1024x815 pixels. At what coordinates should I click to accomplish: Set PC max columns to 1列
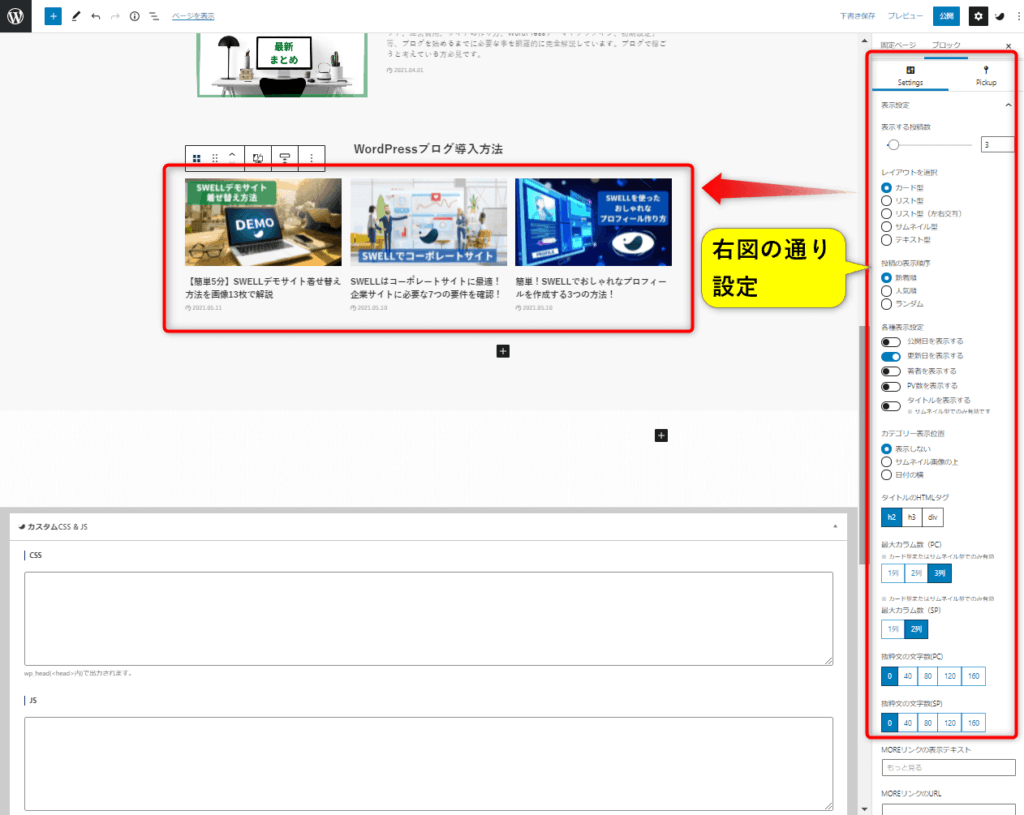coord(893,573)
